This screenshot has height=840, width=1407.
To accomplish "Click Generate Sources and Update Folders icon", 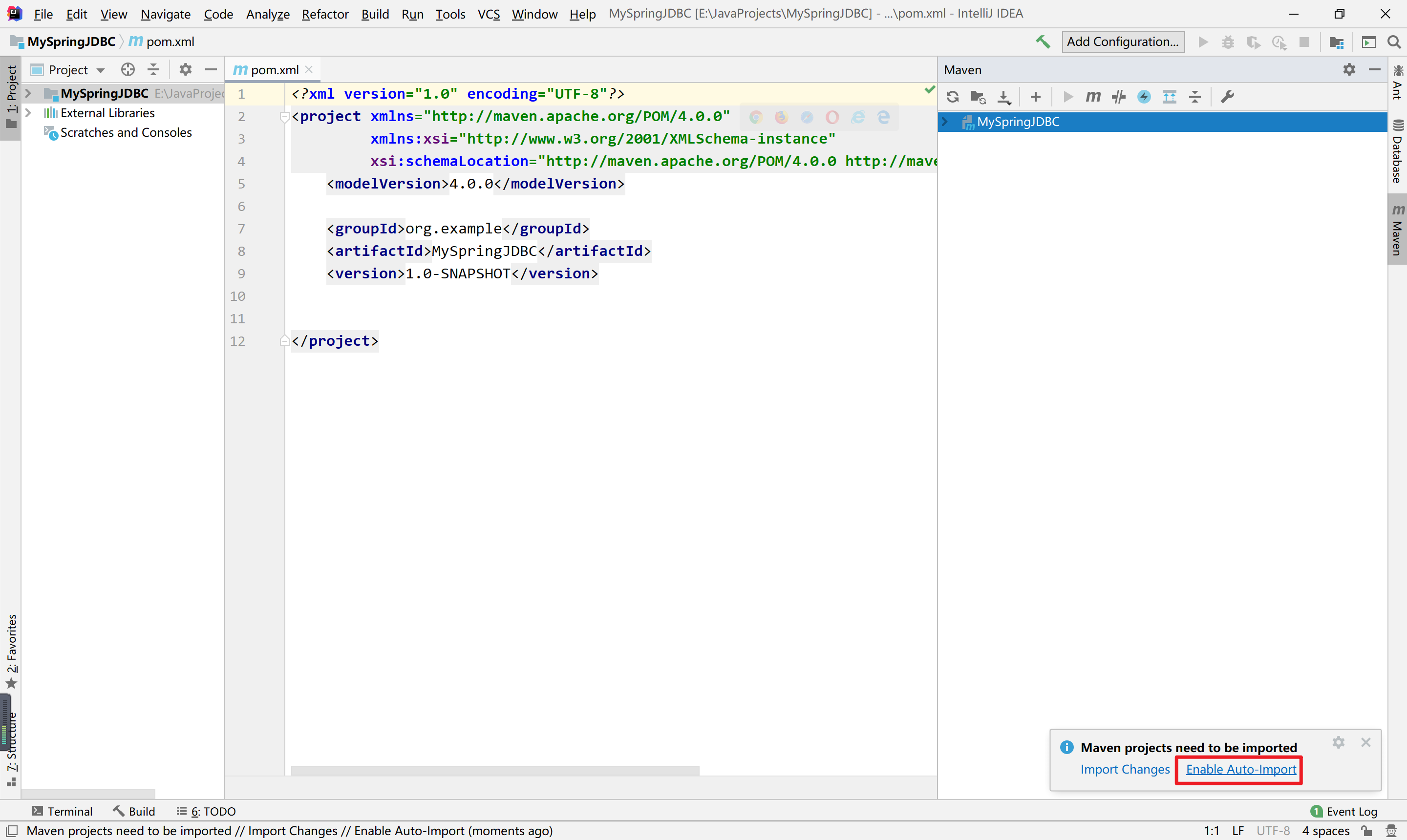I will click(978, 97).
